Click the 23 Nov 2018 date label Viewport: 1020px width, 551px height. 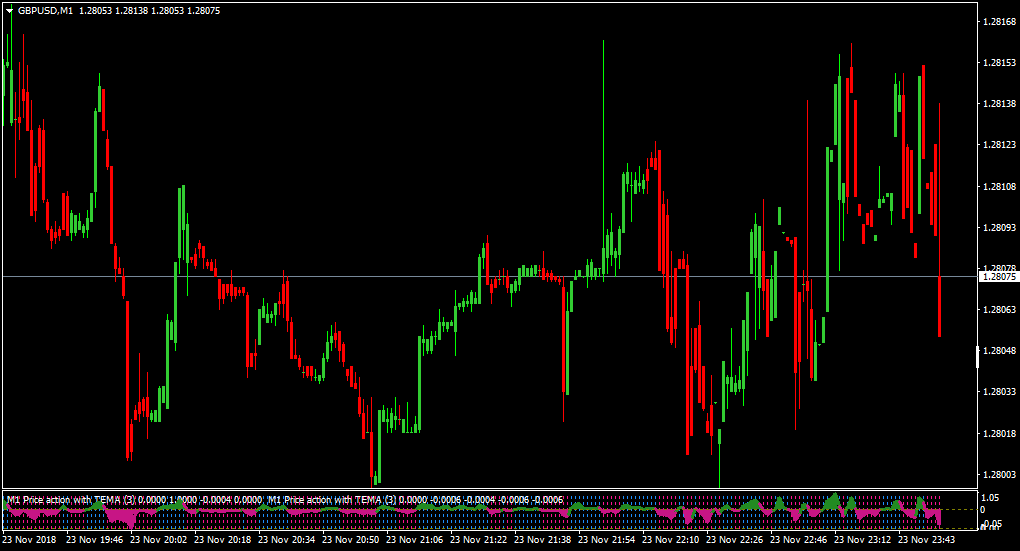[x=29, y=539]
